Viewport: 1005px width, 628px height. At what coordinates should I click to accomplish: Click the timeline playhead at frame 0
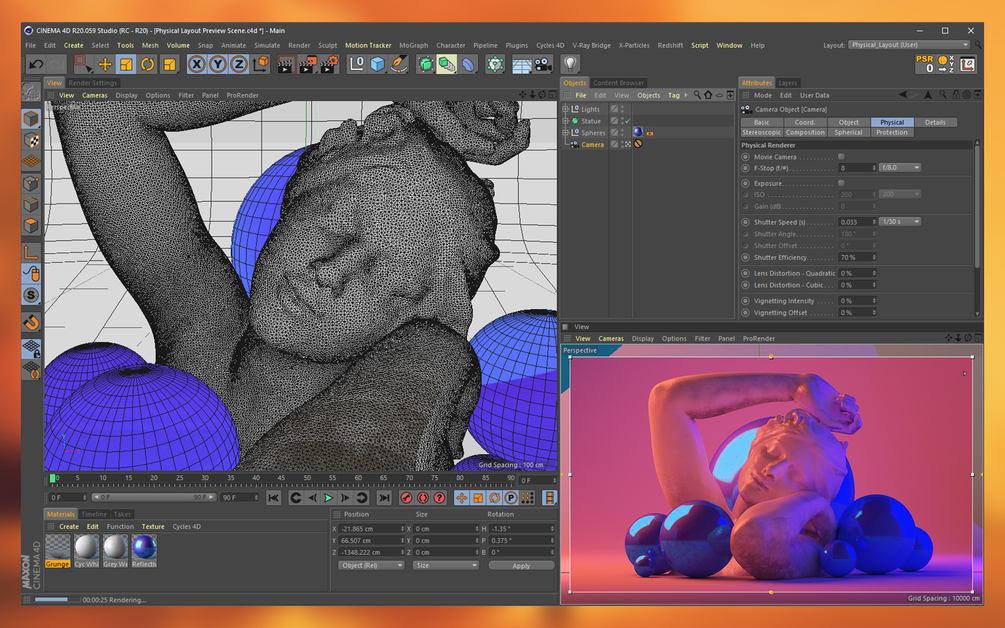point(53,478)
